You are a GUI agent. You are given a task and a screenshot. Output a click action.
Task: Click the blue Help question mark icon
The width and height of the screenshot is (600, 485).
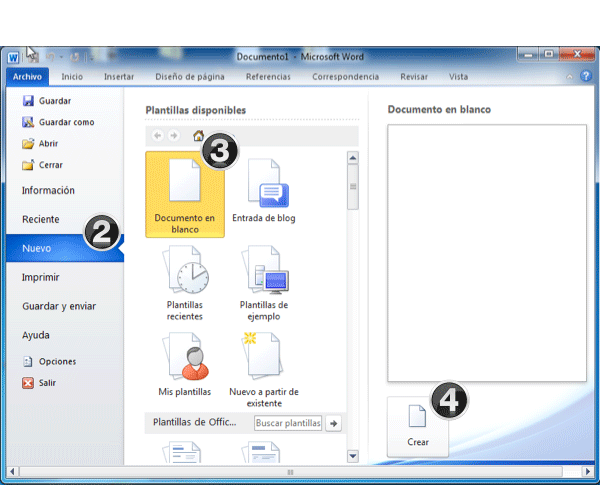[586, 76]
